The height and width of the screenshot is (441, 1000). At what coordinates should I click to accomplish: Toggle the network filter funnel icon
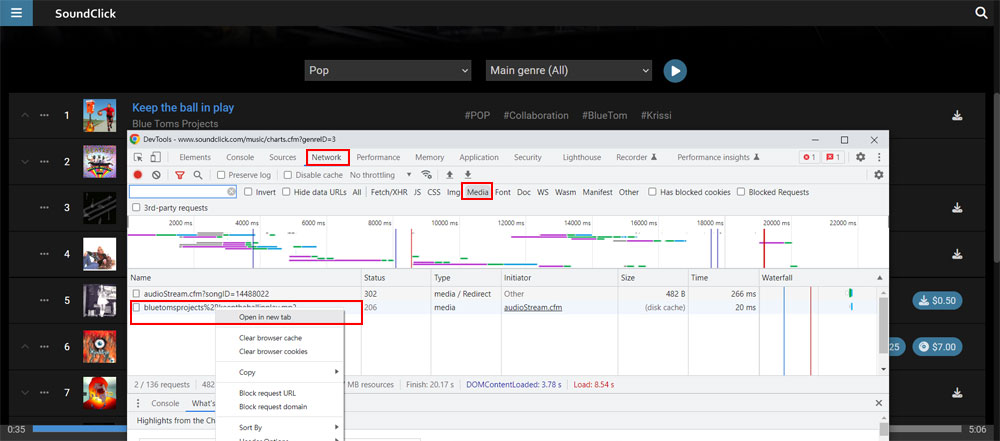(180, 175)
